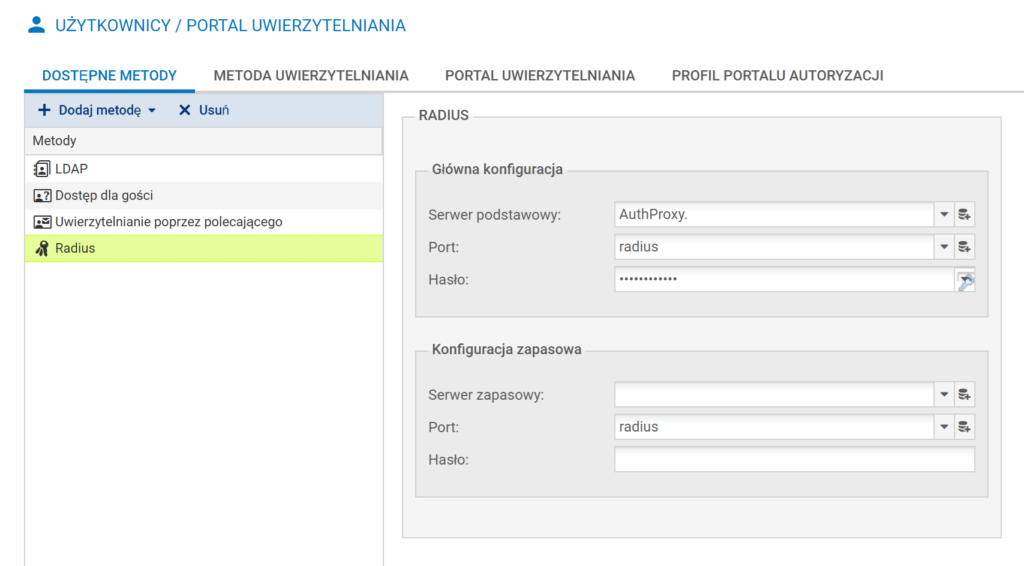Viewport: 1024px width, 566px height.
Task: Select Dostęp dla gości in methods list
Action: pyautogui.click(x=104, y=195)
